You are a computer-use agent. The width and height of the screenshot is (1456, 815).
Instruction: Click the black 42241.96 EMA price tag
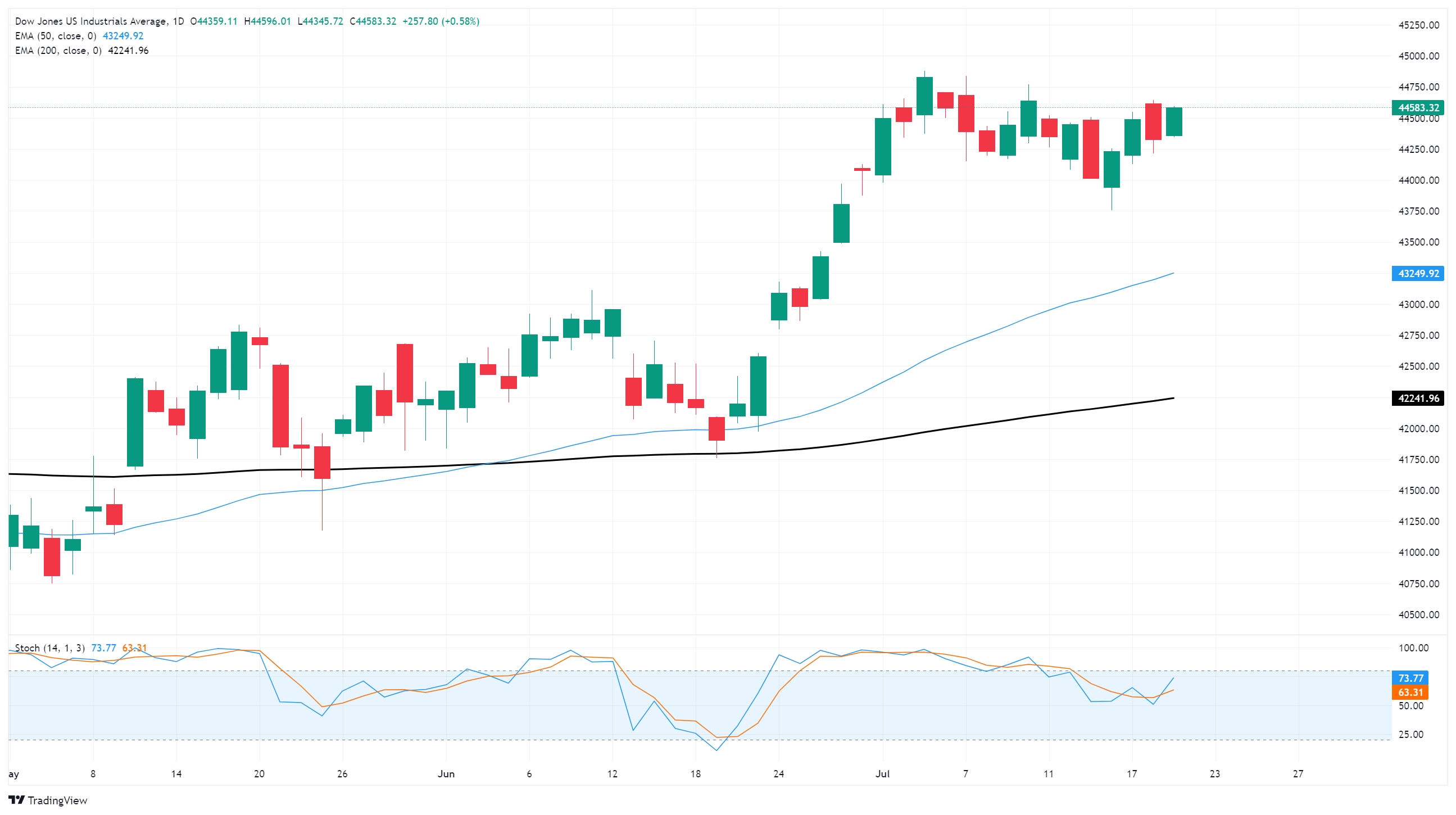(1418, 399)
